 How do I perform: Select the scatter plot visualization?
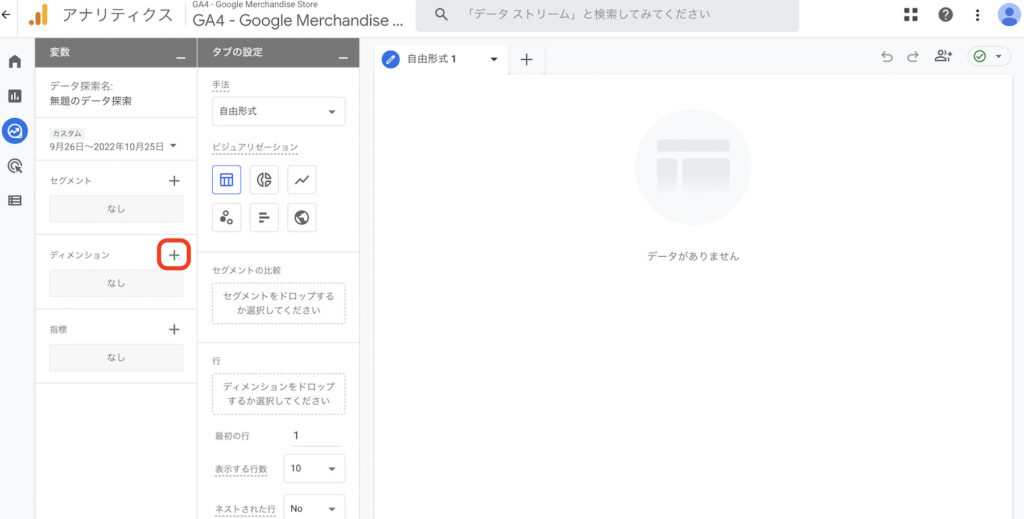[227, 217]
